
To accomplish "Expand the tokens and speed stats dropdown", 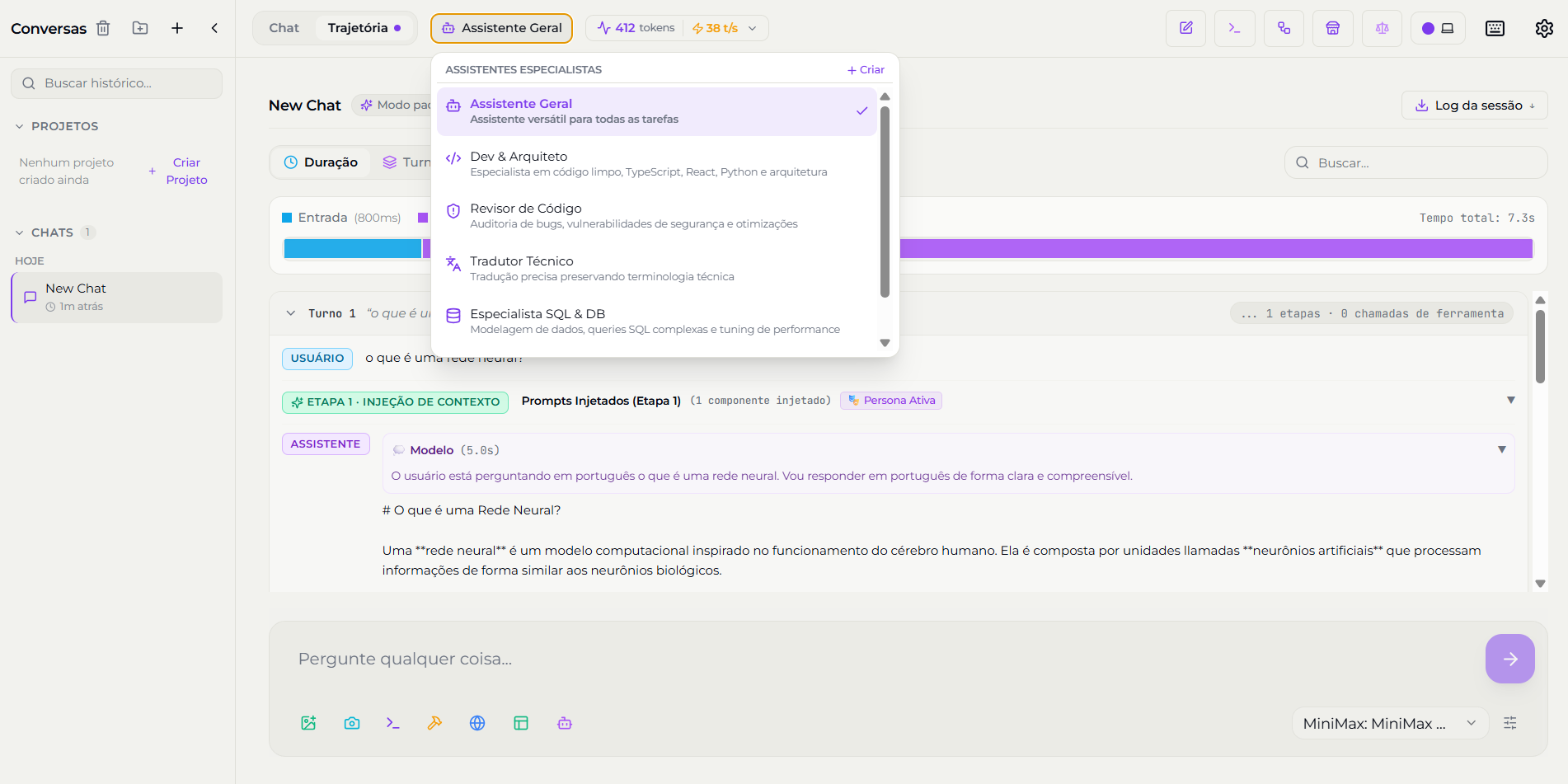I will pyautogui.click(x=677, y=28).
